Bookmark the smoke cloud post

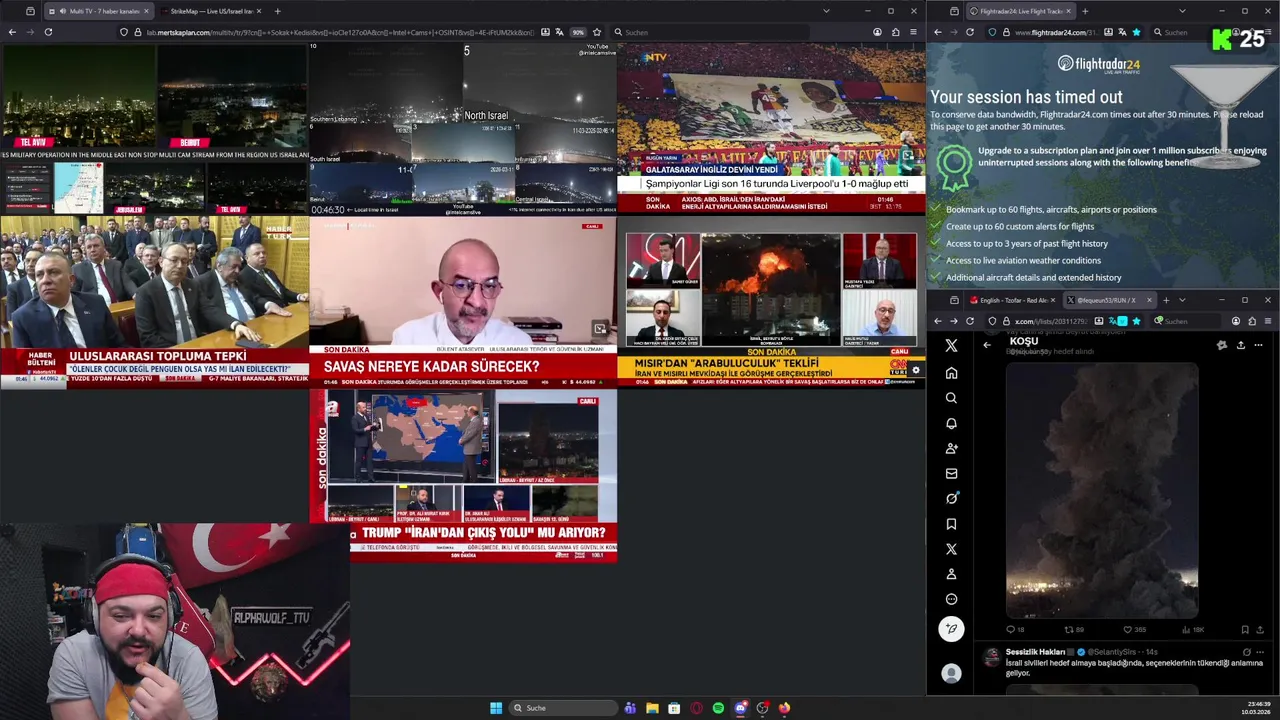point(1244,630)
